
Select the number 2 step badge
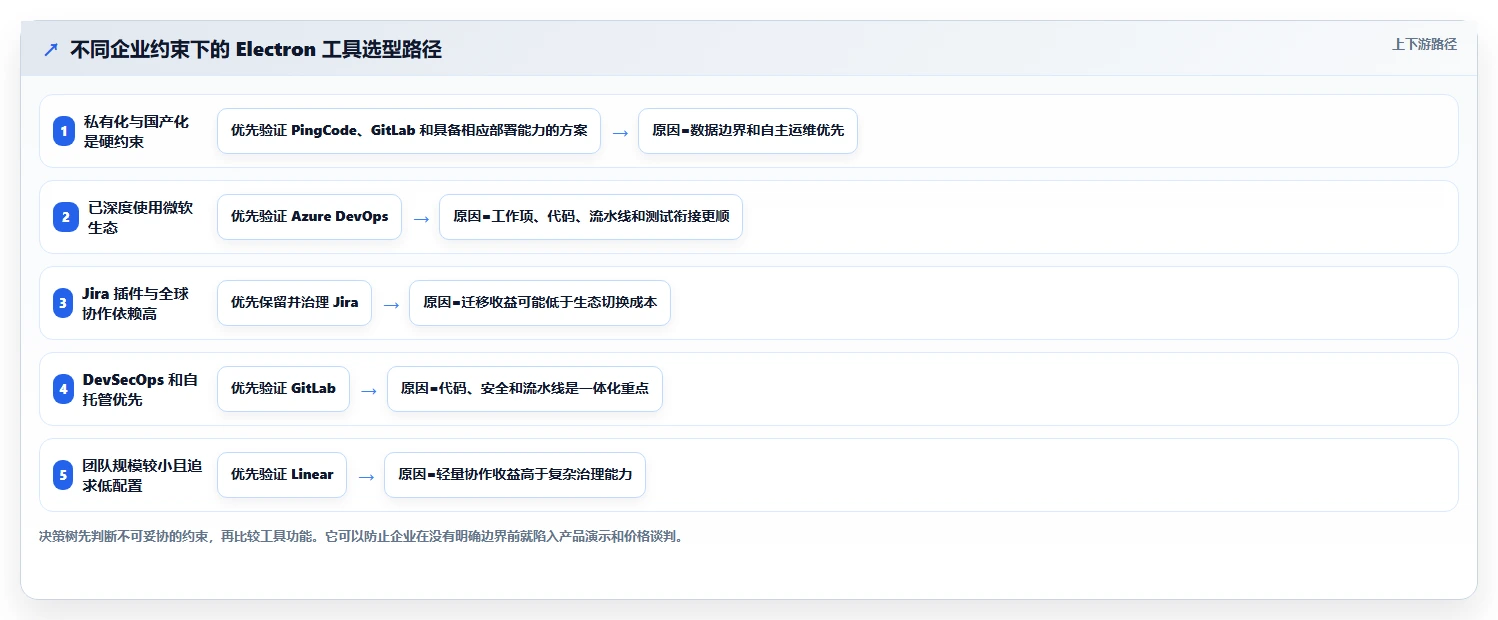[x=64, y=217]
